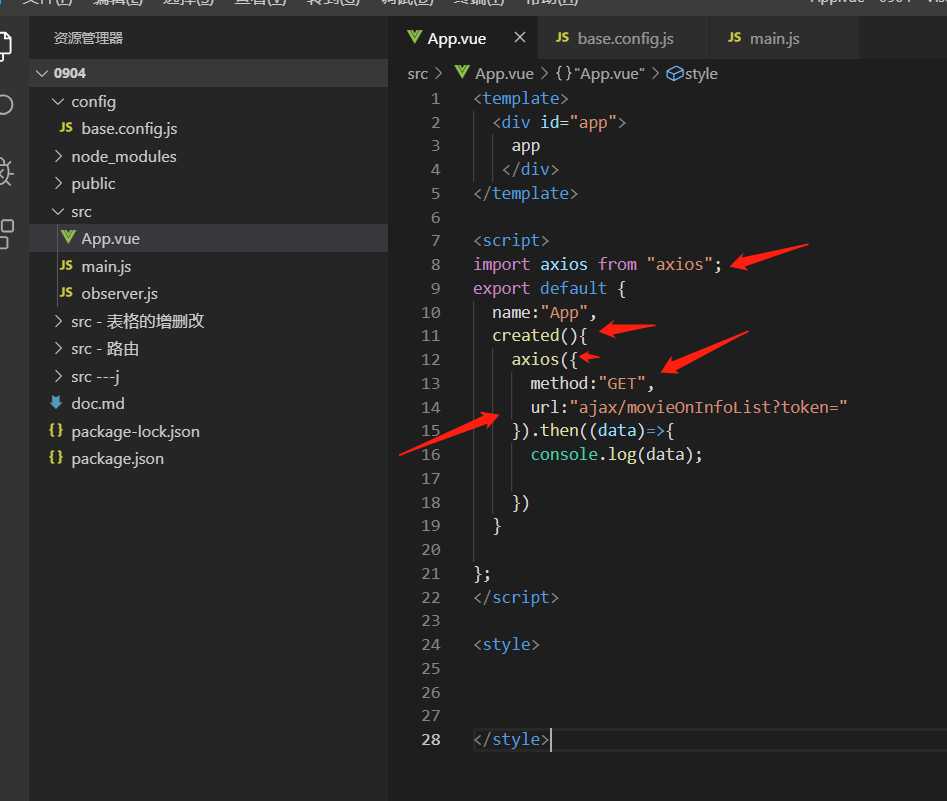The width and height of the screenshot is (947, 801).
Task: Click the Vue icon beside App.vue in tree
Action: [68, 237]
